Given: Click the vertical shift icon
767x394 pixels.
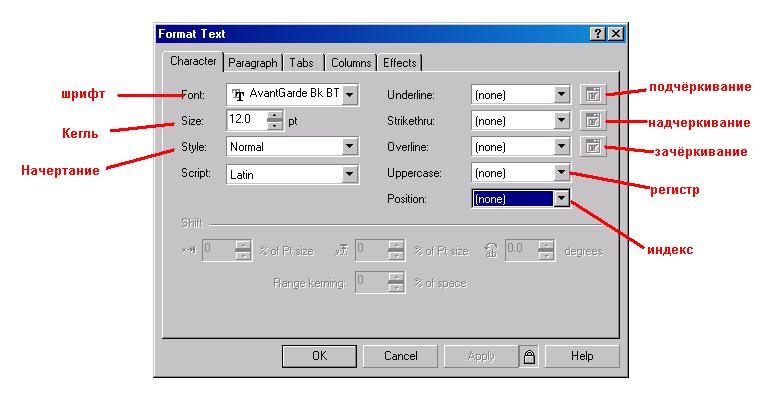Looking at the screenshot, I should tap(341, 251).
